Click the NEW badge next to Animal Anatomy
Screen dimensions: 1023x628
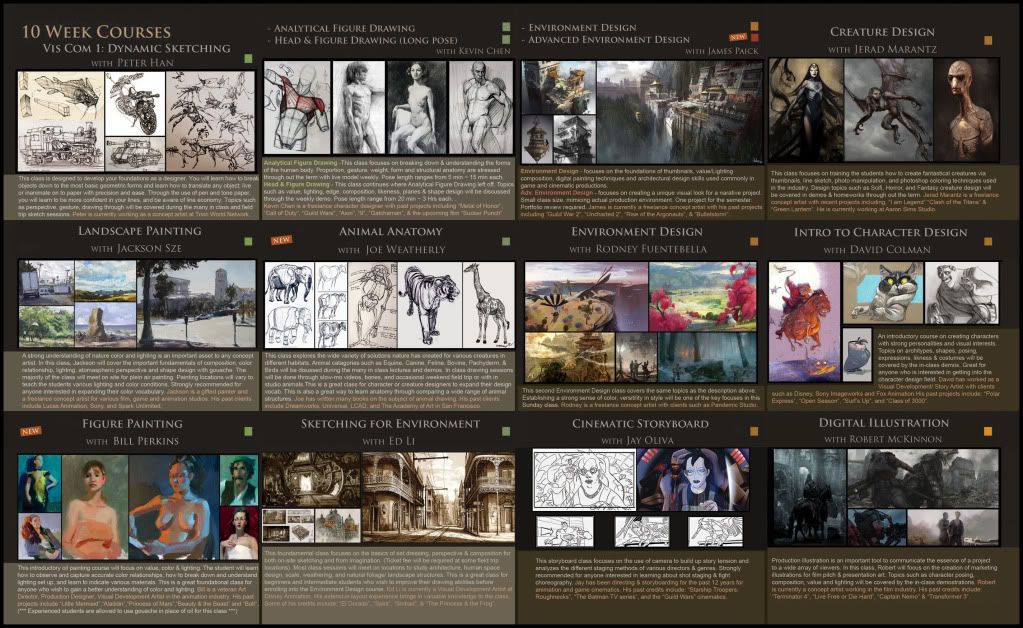pyautogui.click(x=281, y=240)
